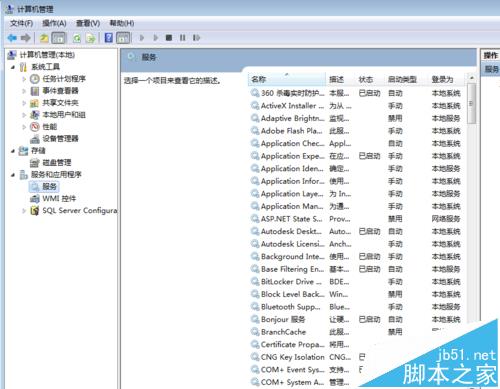
Task: Toggle the Show/Hide action pane icon
Action: tap(123, 38)
